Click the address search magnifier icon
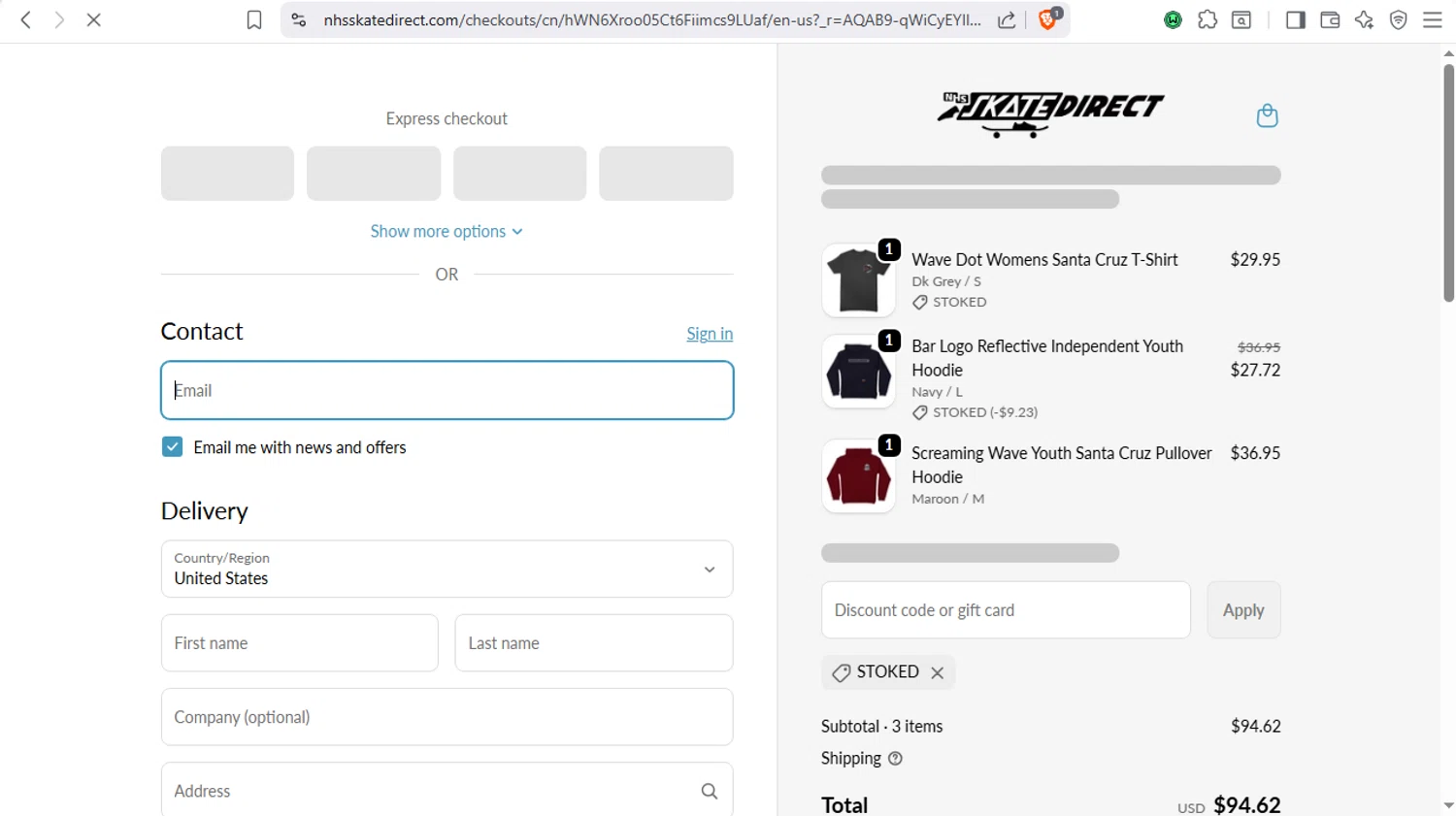Viewport: 1456px width, 816px height. pyautogui.click(x=710, y=791)
